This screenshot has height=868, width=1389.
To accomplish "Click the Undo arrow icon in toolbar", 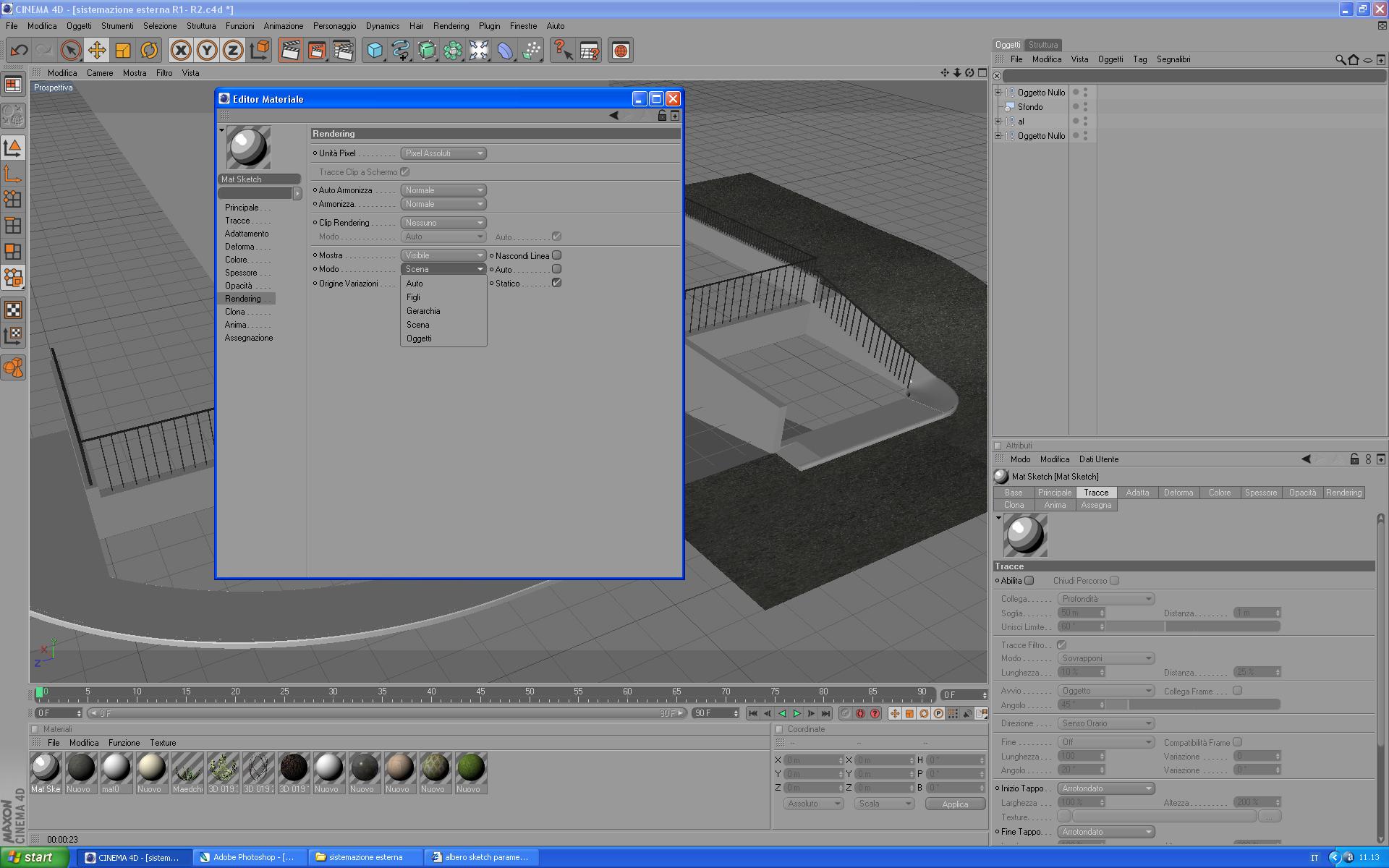I will pyautogui.click(x=19, y=51).
